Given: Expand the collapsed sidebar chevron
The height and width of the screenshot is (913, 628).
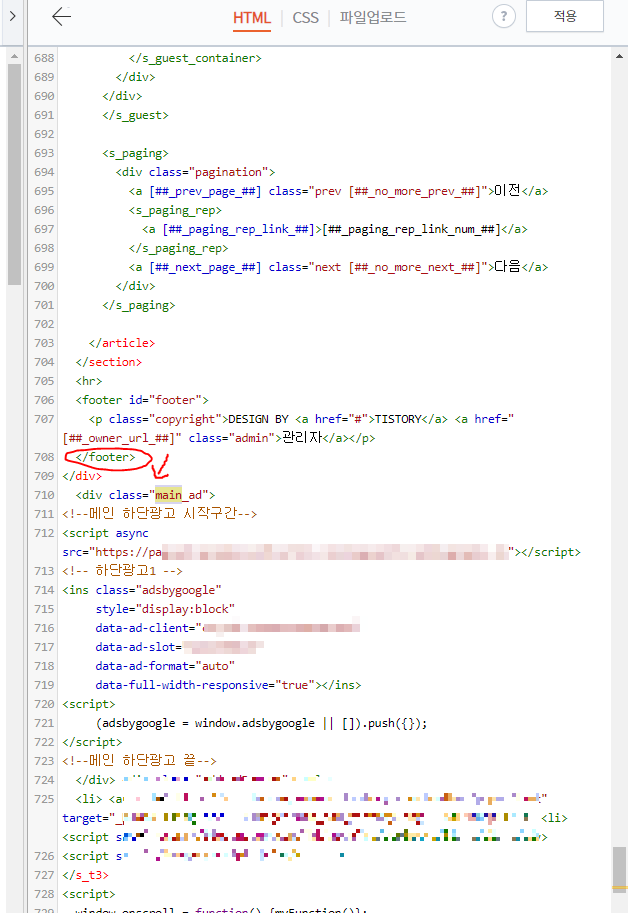Looking at the screenshot, I should click(x=13, y=16).
